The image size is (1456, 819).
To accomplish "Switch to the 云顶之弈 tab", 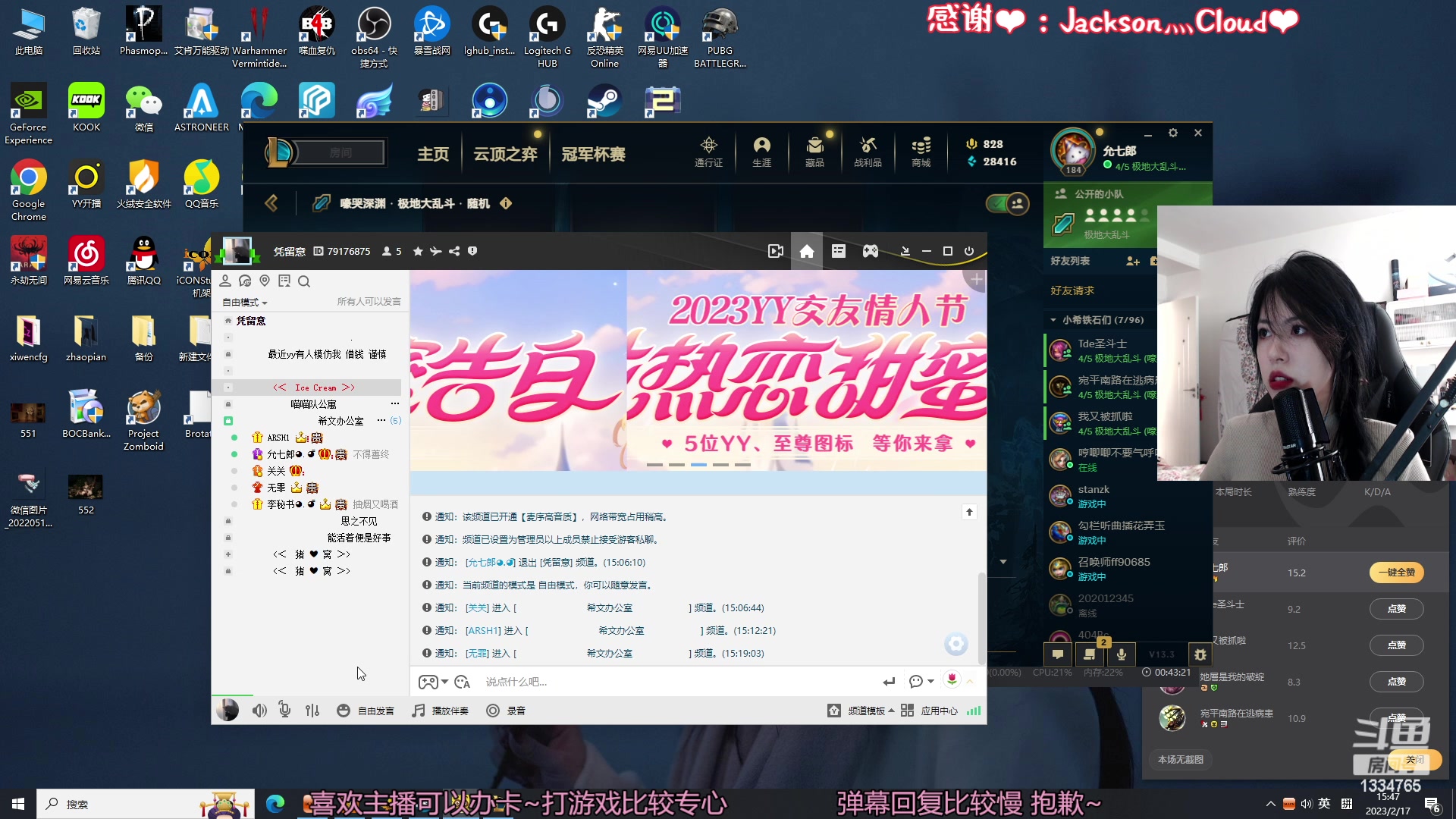I will [x=505, y=154].
